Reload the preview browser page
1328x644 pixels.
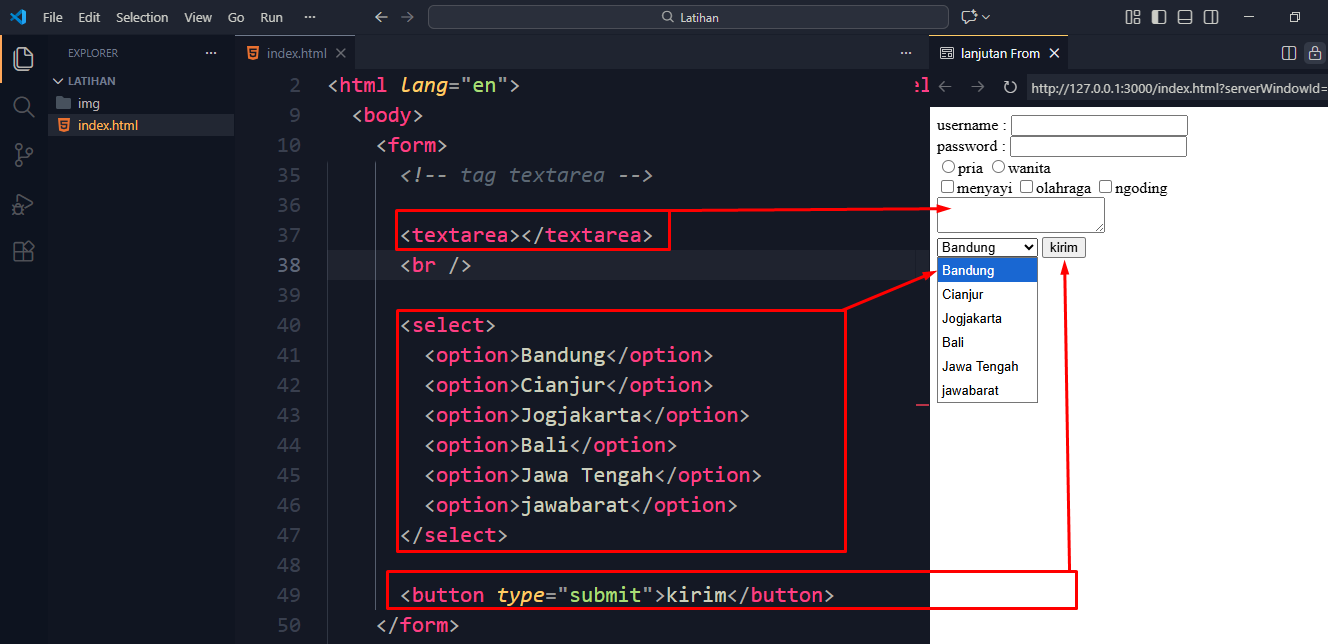coord(1010,88)
